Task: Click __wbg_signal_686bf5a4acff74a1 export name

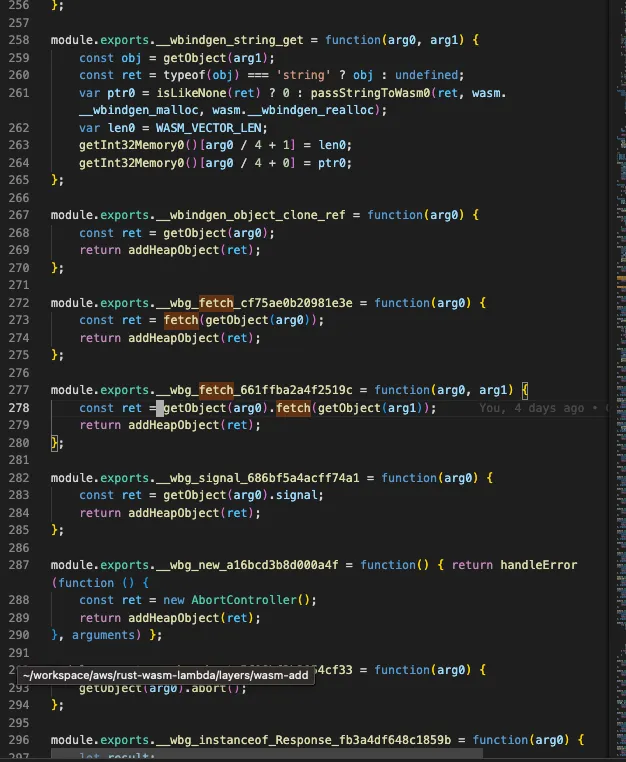Action: click(x=257, y=478)
